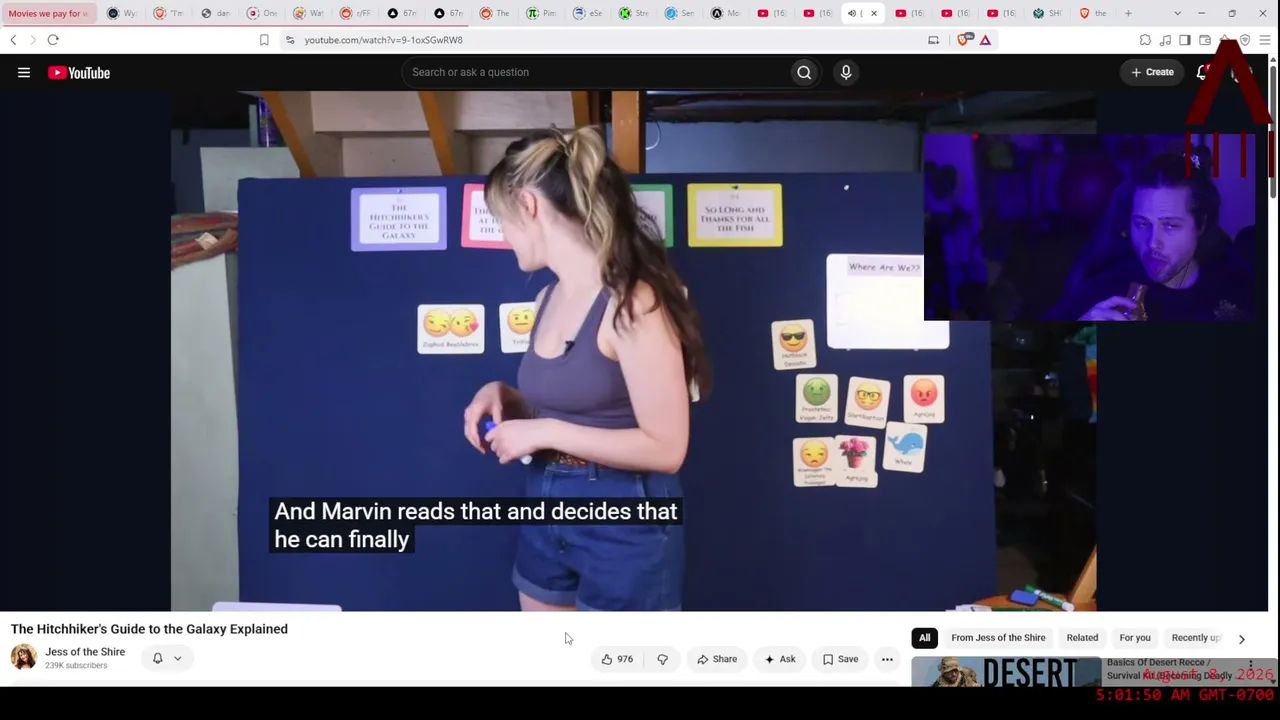The image size is (1280, 720).
Task: Click the '239K subscribers' text
Action: point(76,666)
